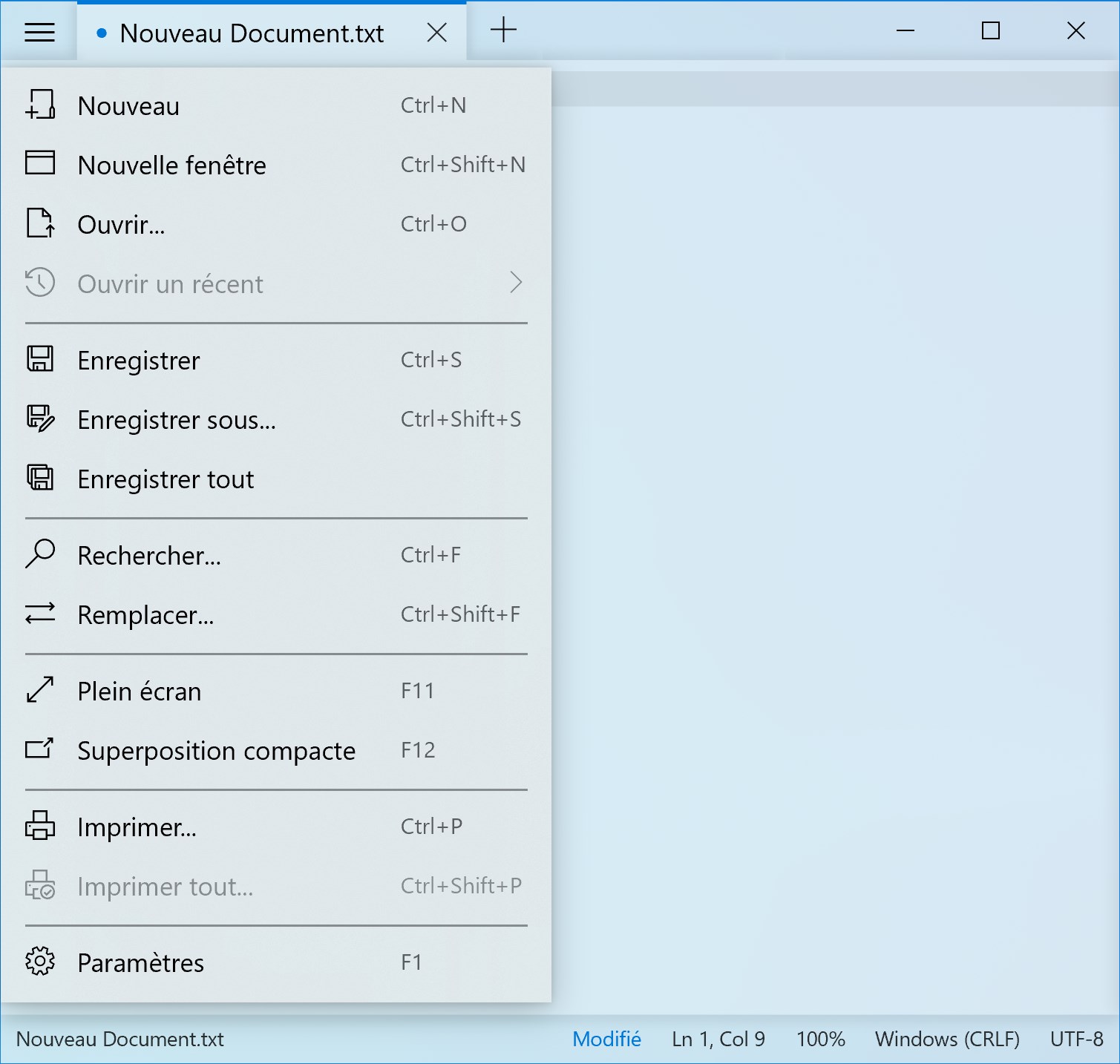This screenshot has height=1064, width=1120.
Task: Minimize the Notepads window
Action: pyautogui.click(x=905, y=30)
